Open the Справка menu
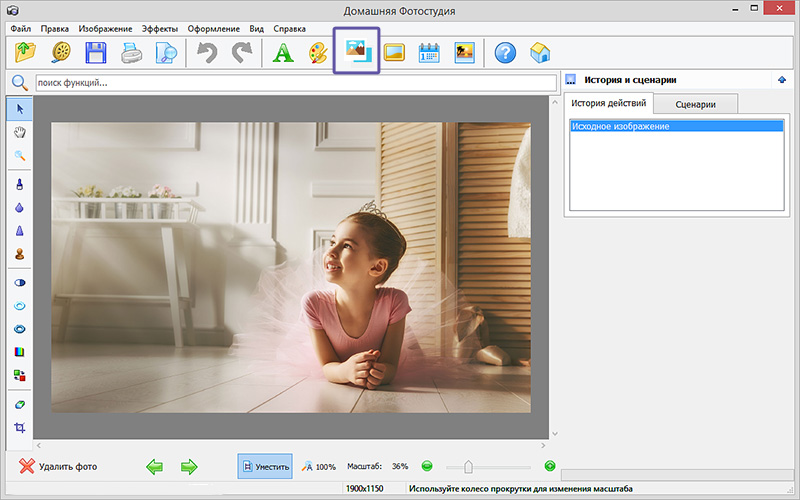This screenshot has width=800, height=500. tap(289, 29)
